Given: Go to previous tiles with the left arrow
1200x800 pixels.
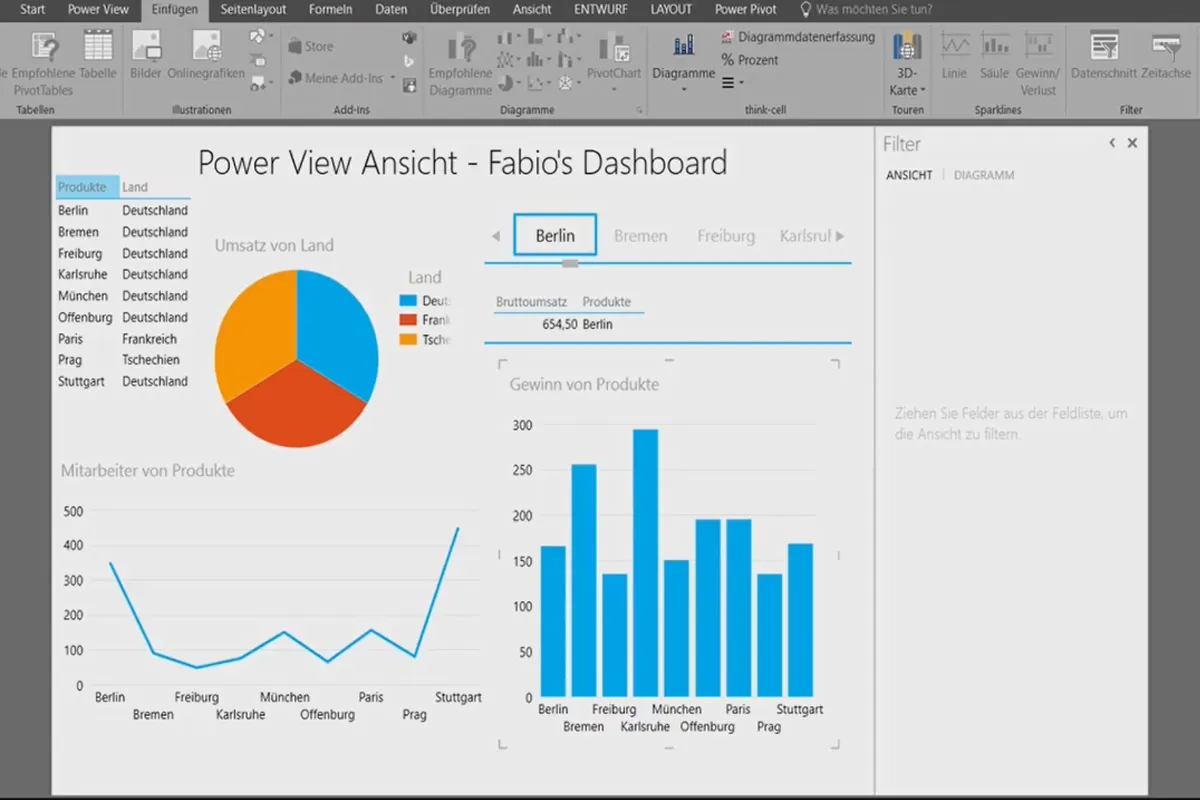Looking at the screenshot, I should click(x=496, y=236).
